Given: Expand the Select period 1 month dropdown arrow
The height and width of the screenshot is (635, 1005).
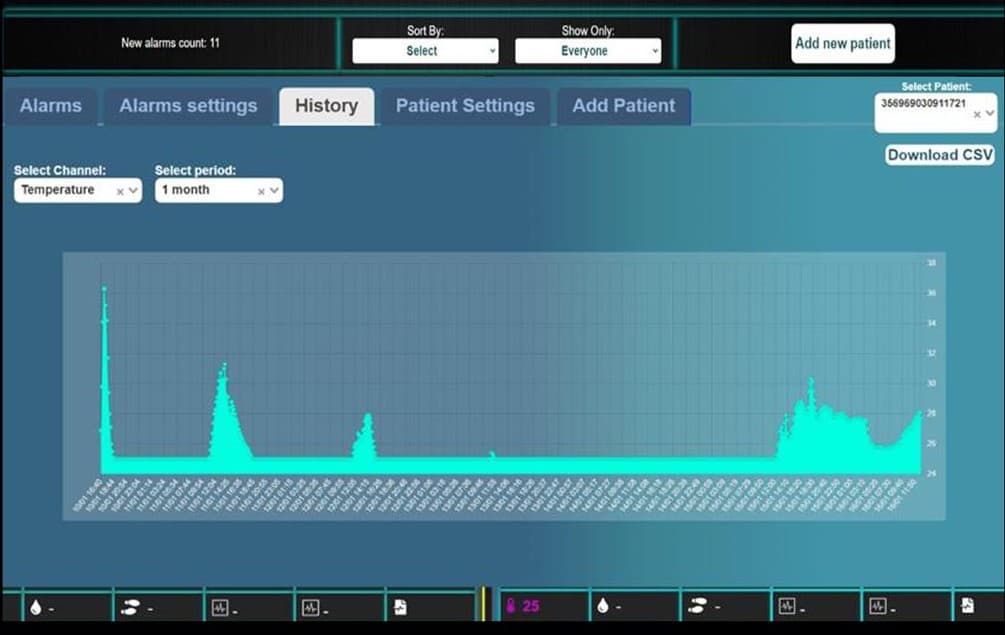Looking at the screenshot, I should coord(274,190).
